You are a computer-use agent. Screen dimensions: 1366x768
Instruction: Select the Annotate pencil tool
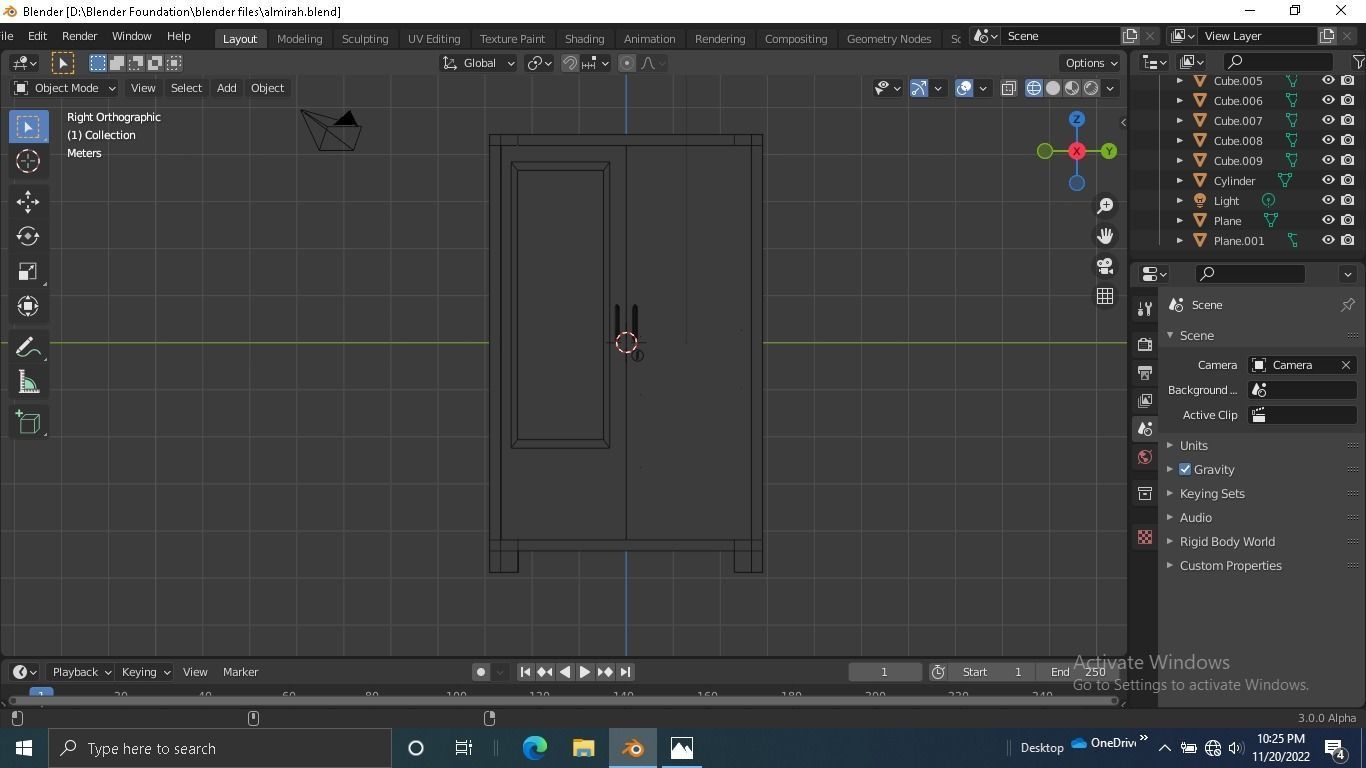click(28, 347)
